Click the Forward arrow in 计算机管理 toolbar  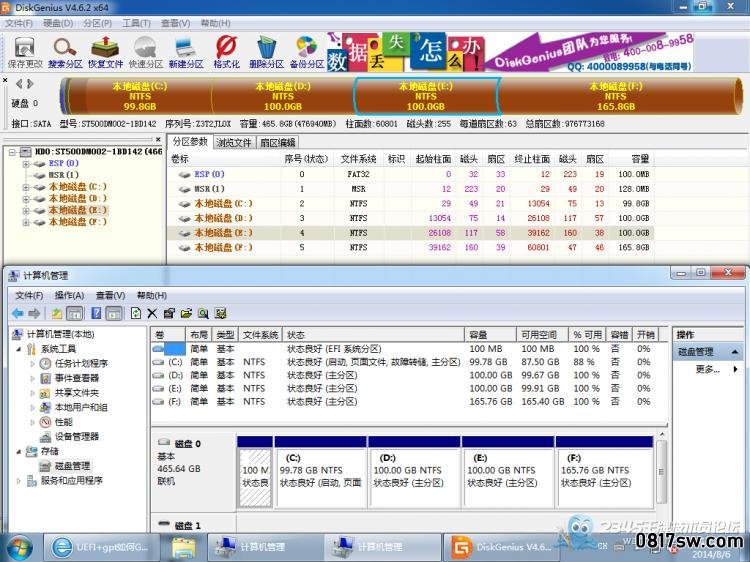(34, 313)
